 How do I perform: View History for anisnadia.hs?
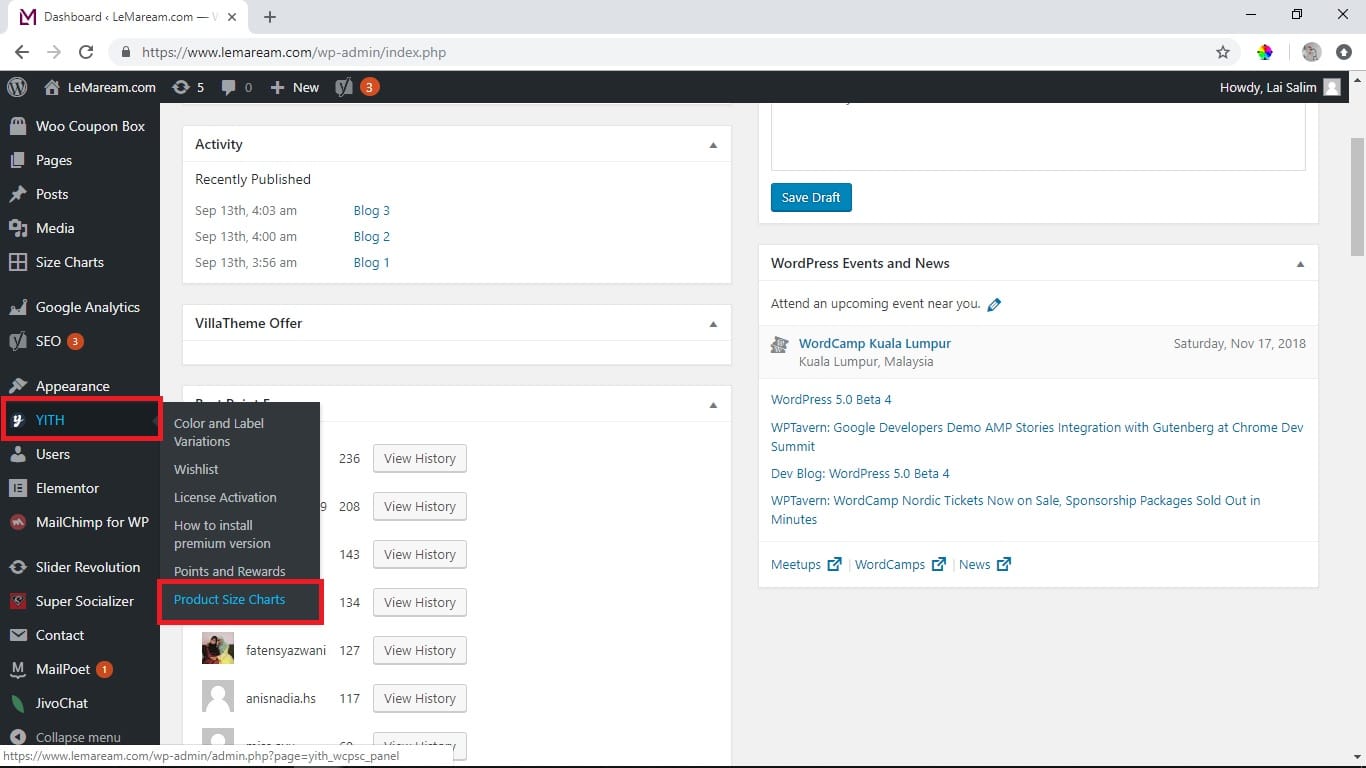pyautogui.click(x=420, y=698)
